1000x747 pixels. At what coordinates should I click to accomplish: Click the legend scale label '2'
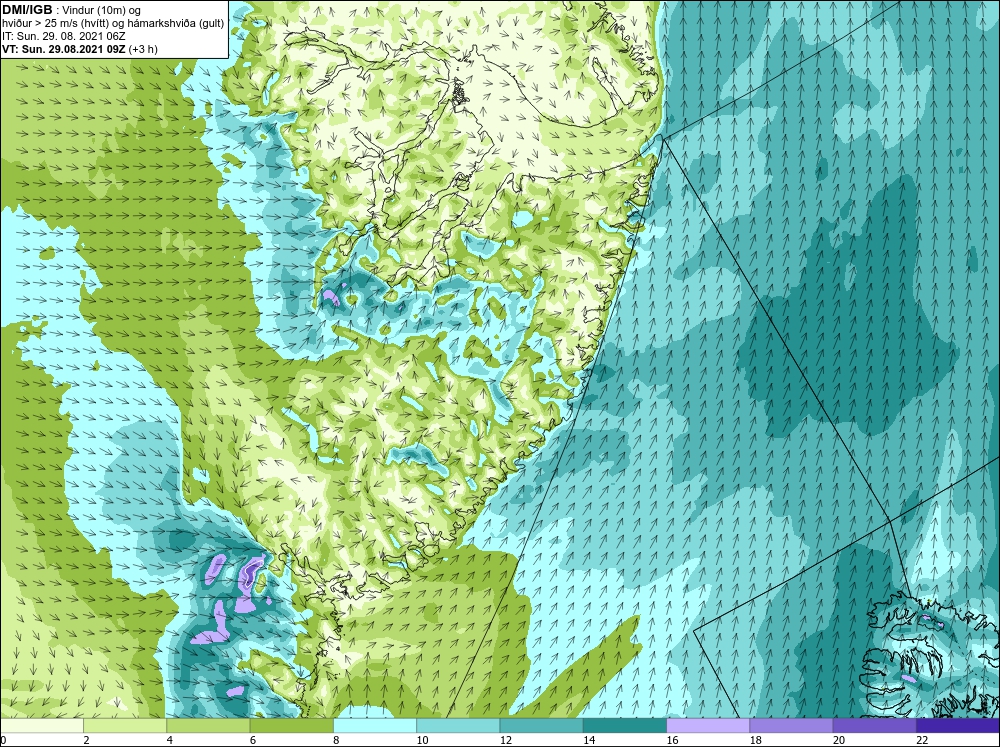[x=86, y=740]
